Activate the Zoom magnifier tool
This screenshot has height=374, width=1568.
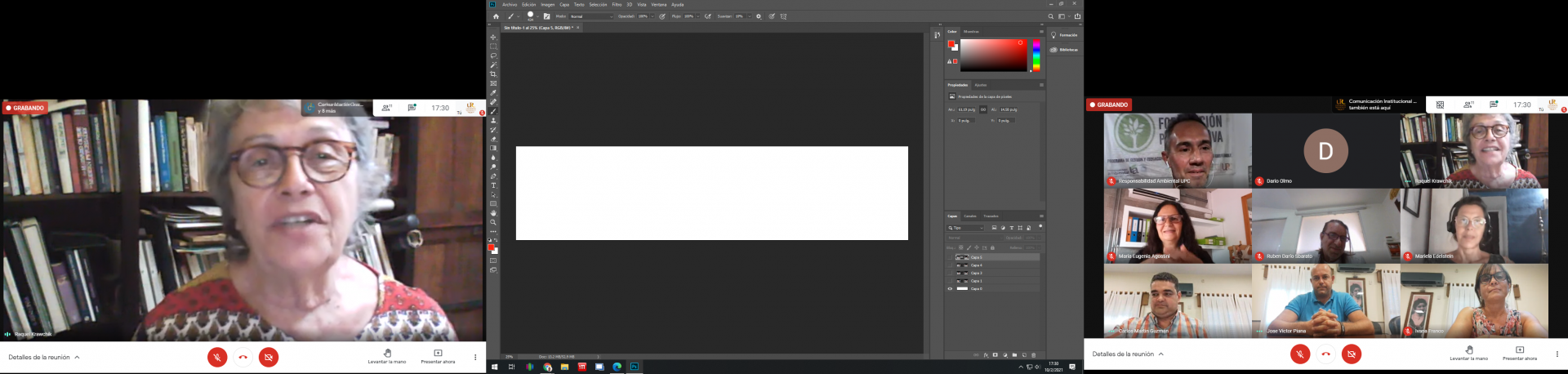click(x=493, y=222)
